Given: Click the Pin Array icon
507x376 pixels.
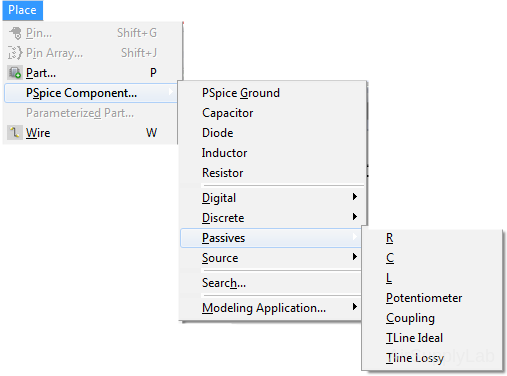Looking at the screenshot, I should 15,53.
